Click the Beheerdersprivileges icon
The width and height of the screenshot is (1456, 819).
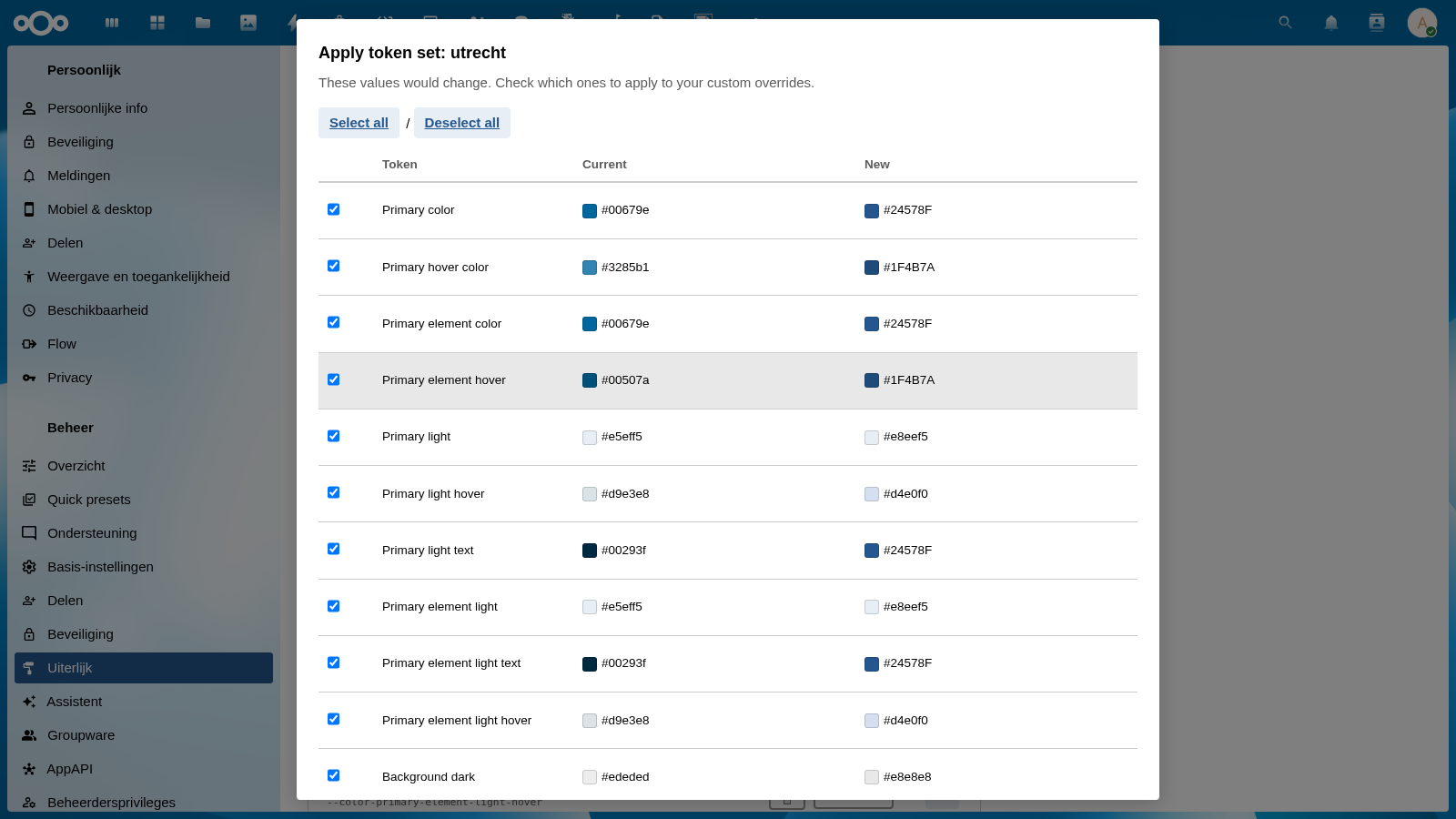click(29, 803)
